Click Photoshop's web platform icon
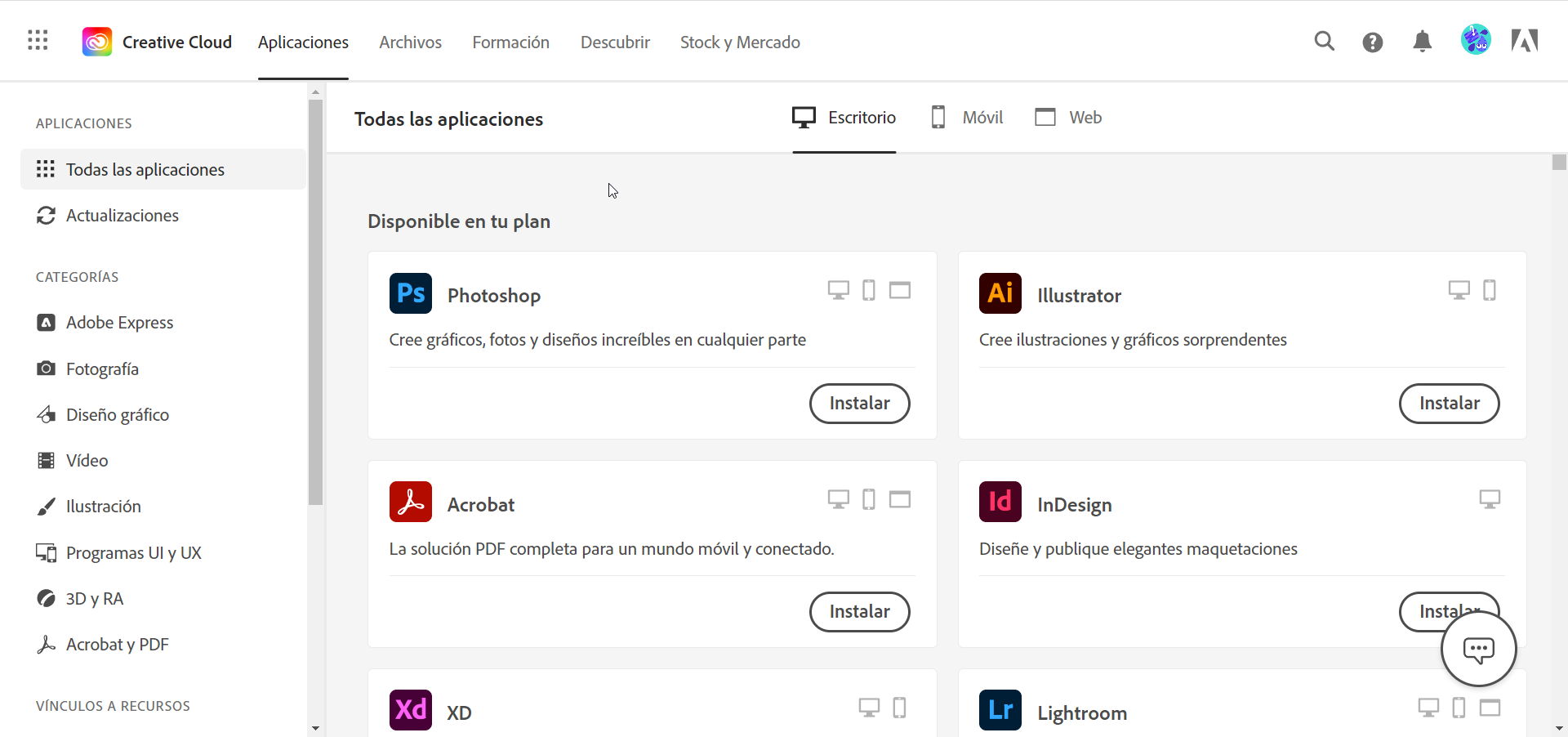Screen dimensions: 1568x737 point(900,290)
